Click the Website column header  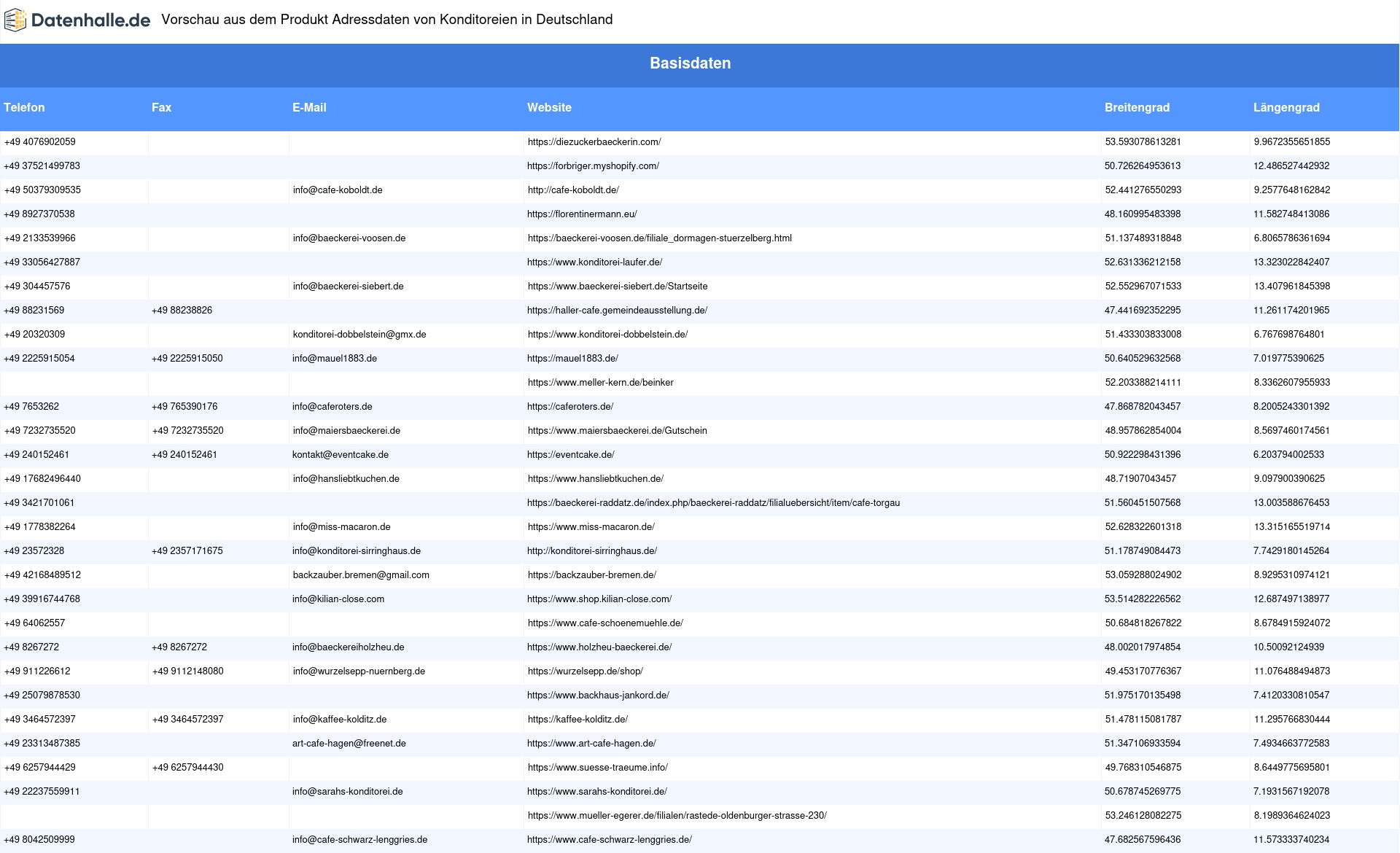coord(549,108)
